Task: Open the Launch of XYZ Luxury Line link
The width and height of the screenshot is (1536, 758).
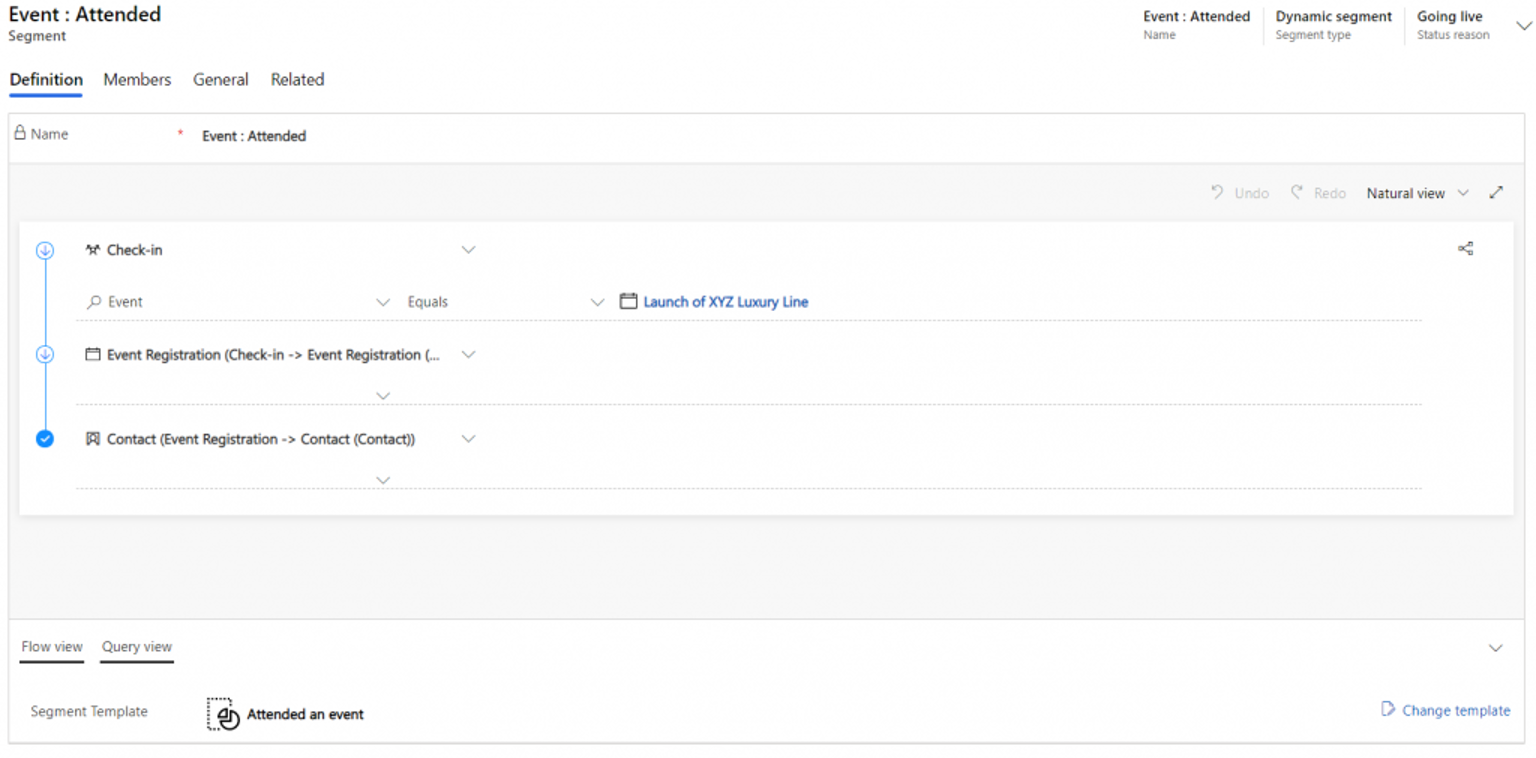Action: coord(725,302)
